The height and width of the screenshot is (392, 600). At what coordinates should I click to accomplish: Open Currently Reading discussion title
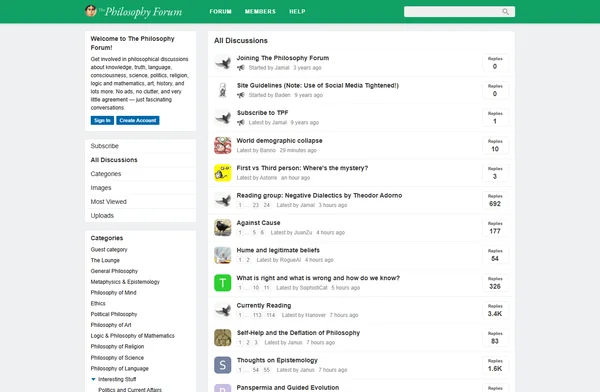(x=264, y=305)
